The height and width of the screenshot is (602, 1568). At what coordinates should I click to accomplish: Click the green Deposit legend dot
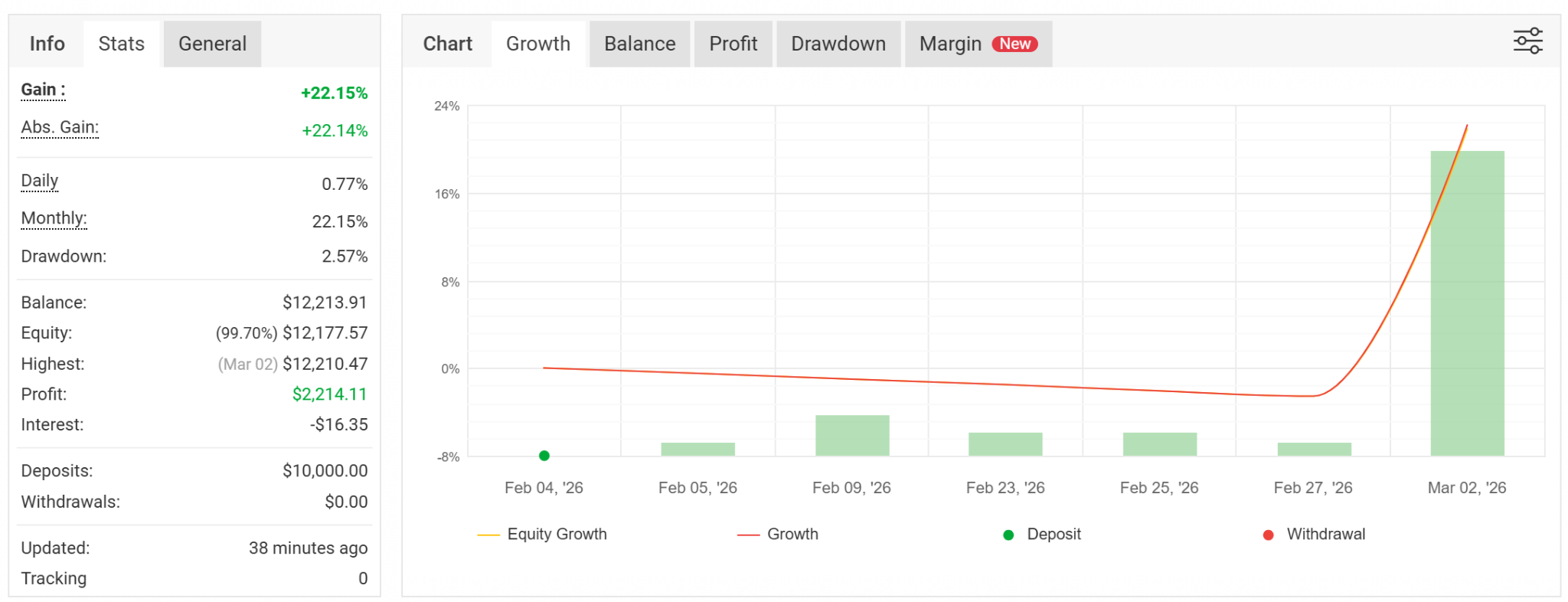pyautogui.click(x=1008, y=535)
